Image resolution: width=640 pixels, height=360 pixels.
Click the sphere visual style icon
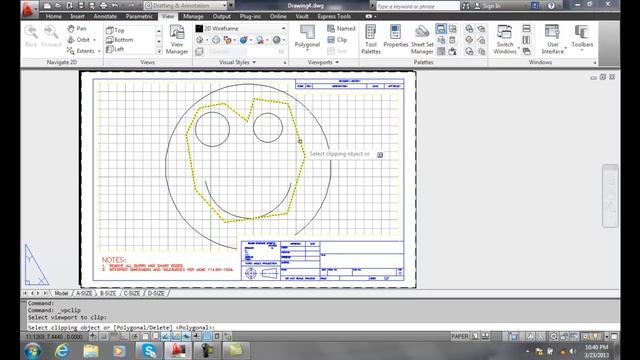coord(277,40)
